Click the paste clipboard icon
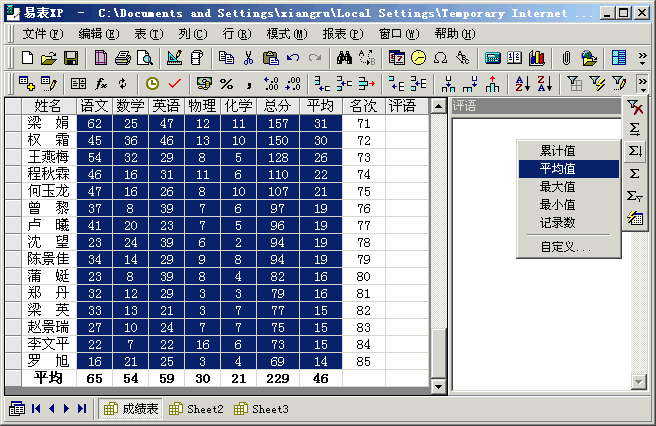The image size is (656, 426). [270, 58]
